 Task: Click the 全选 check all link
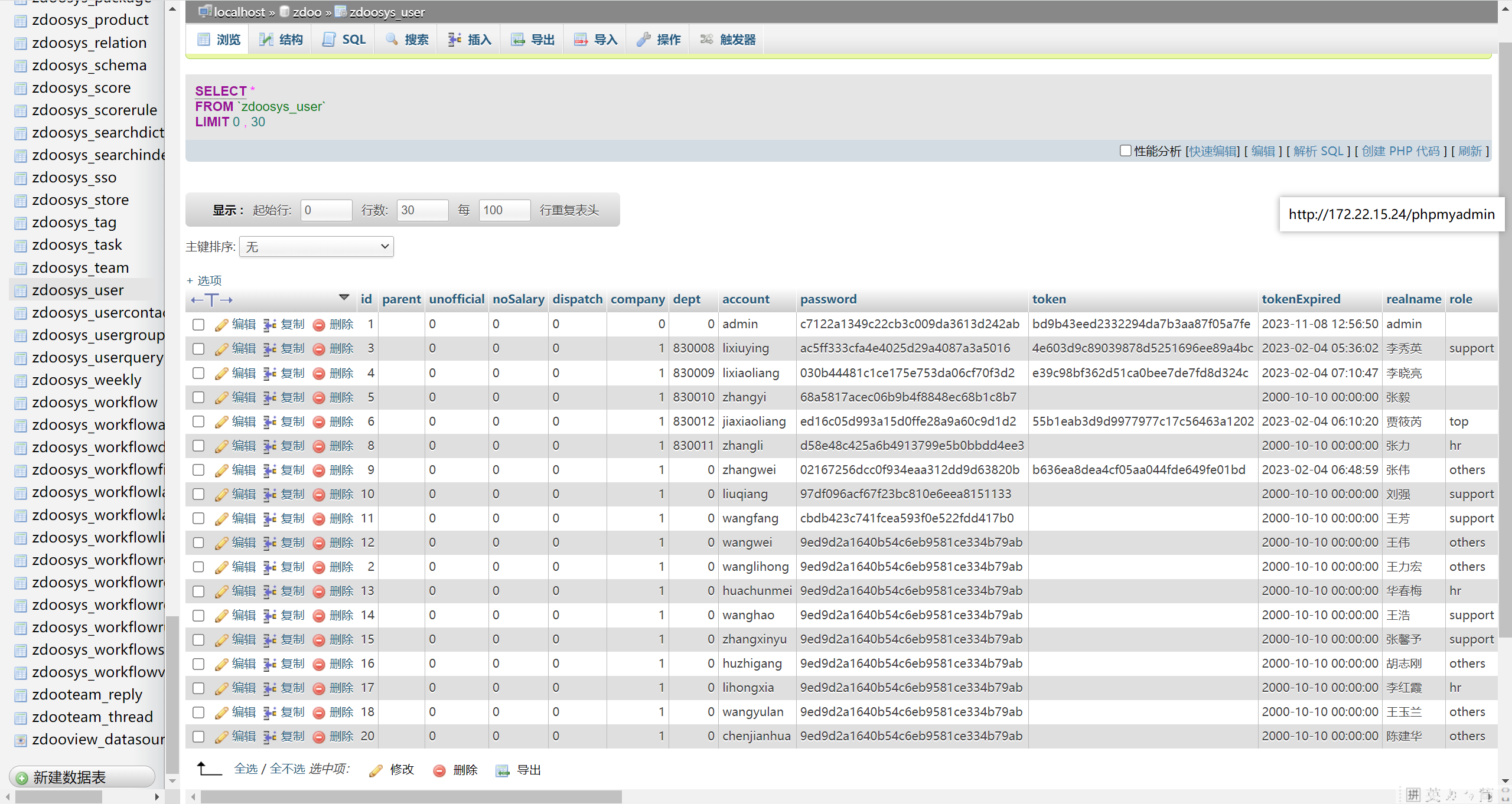pyautogui.click(x=246, y=769)
